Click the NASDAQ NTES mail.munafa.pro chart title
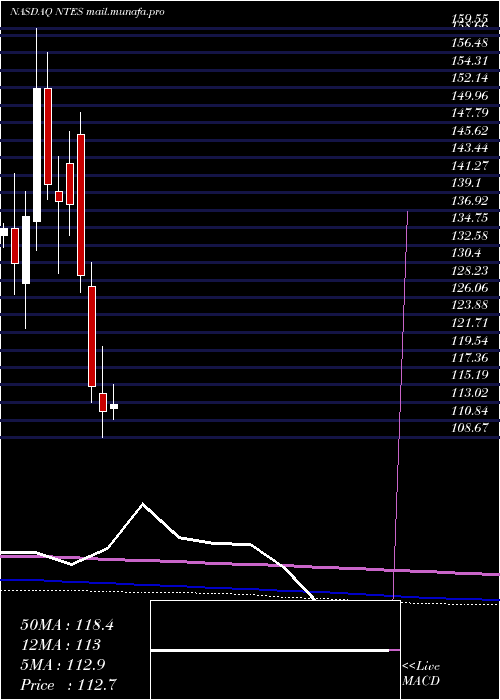 point(87,12)
